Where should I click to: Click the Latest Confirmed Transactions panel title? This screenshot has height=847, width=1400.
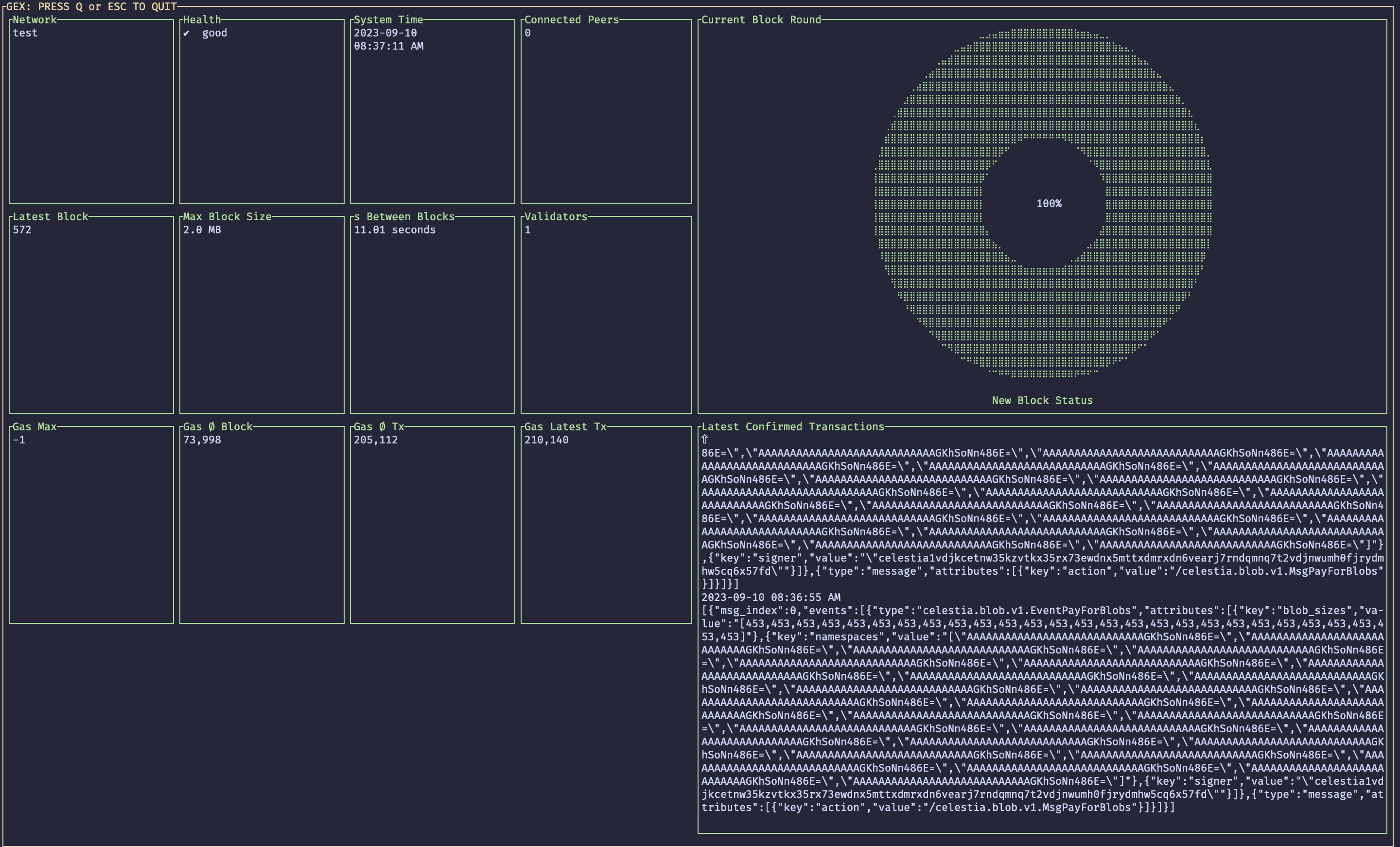(793, 427)
